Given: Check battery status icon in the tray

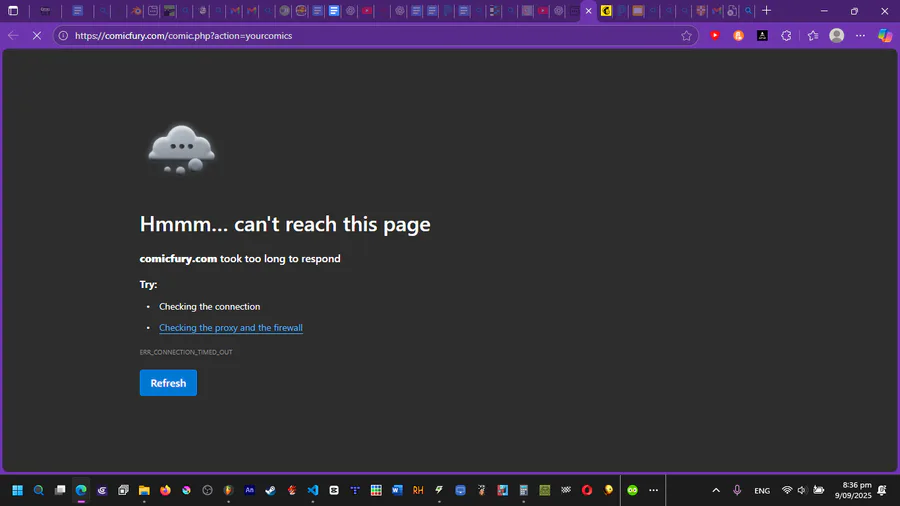Looking at the screenshot, I should click(819, 490).
